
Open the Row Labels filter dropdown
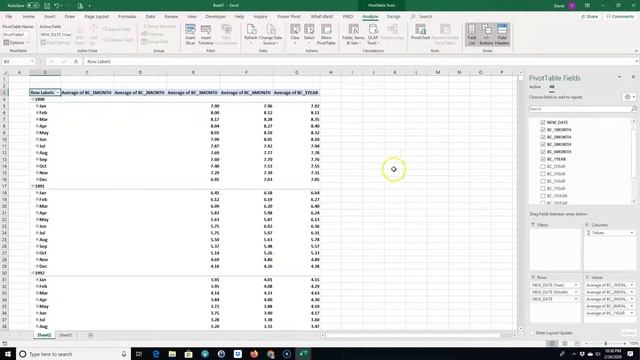[x=57, y=93]
